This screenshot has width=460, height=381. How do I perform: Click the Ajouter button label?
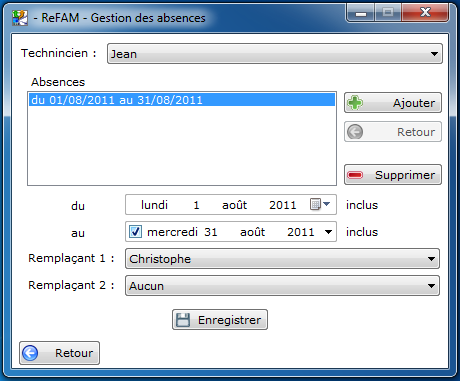414,103
